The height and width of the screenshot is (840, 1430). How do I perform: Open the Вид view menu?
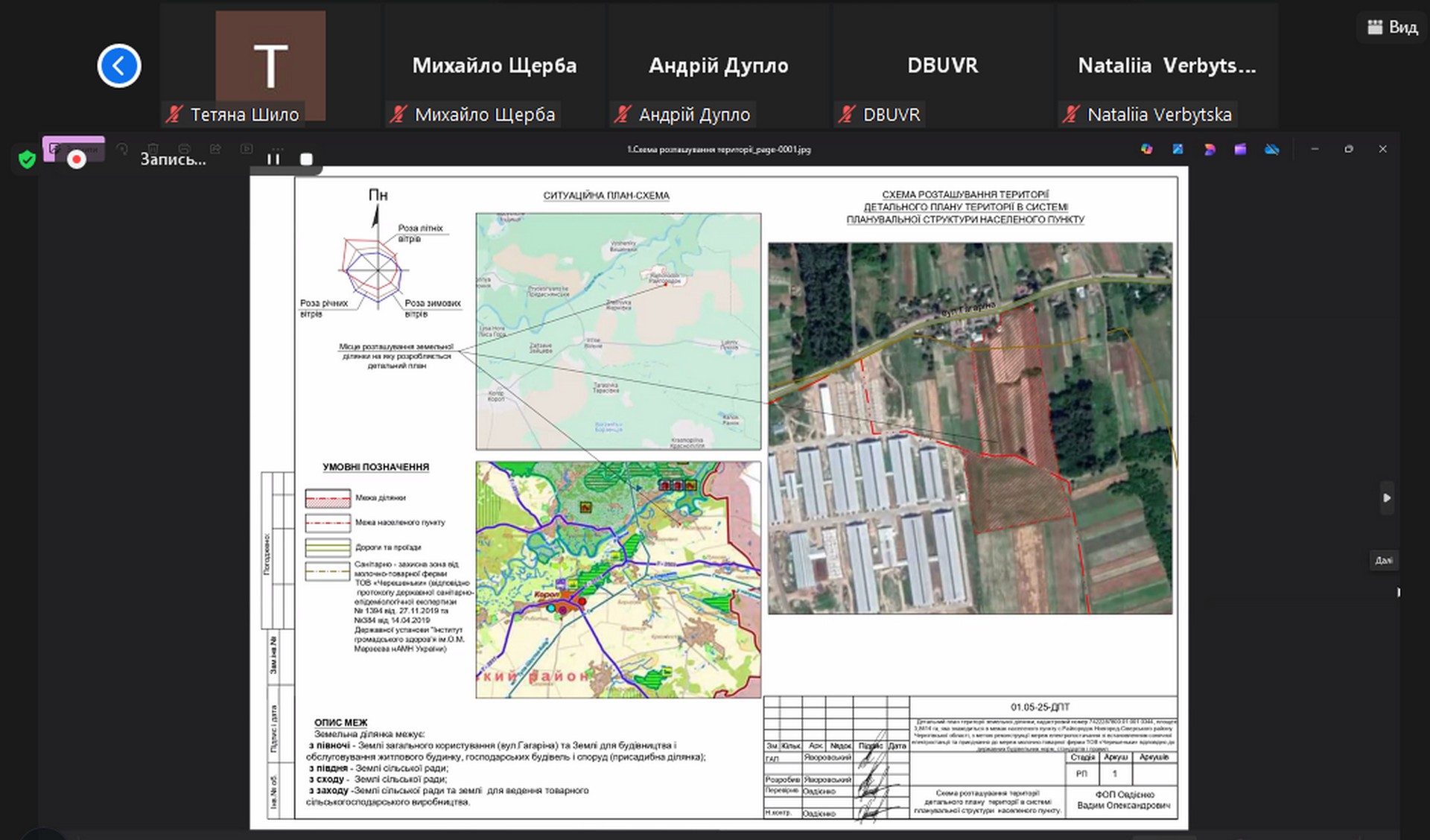point(1392,28)
